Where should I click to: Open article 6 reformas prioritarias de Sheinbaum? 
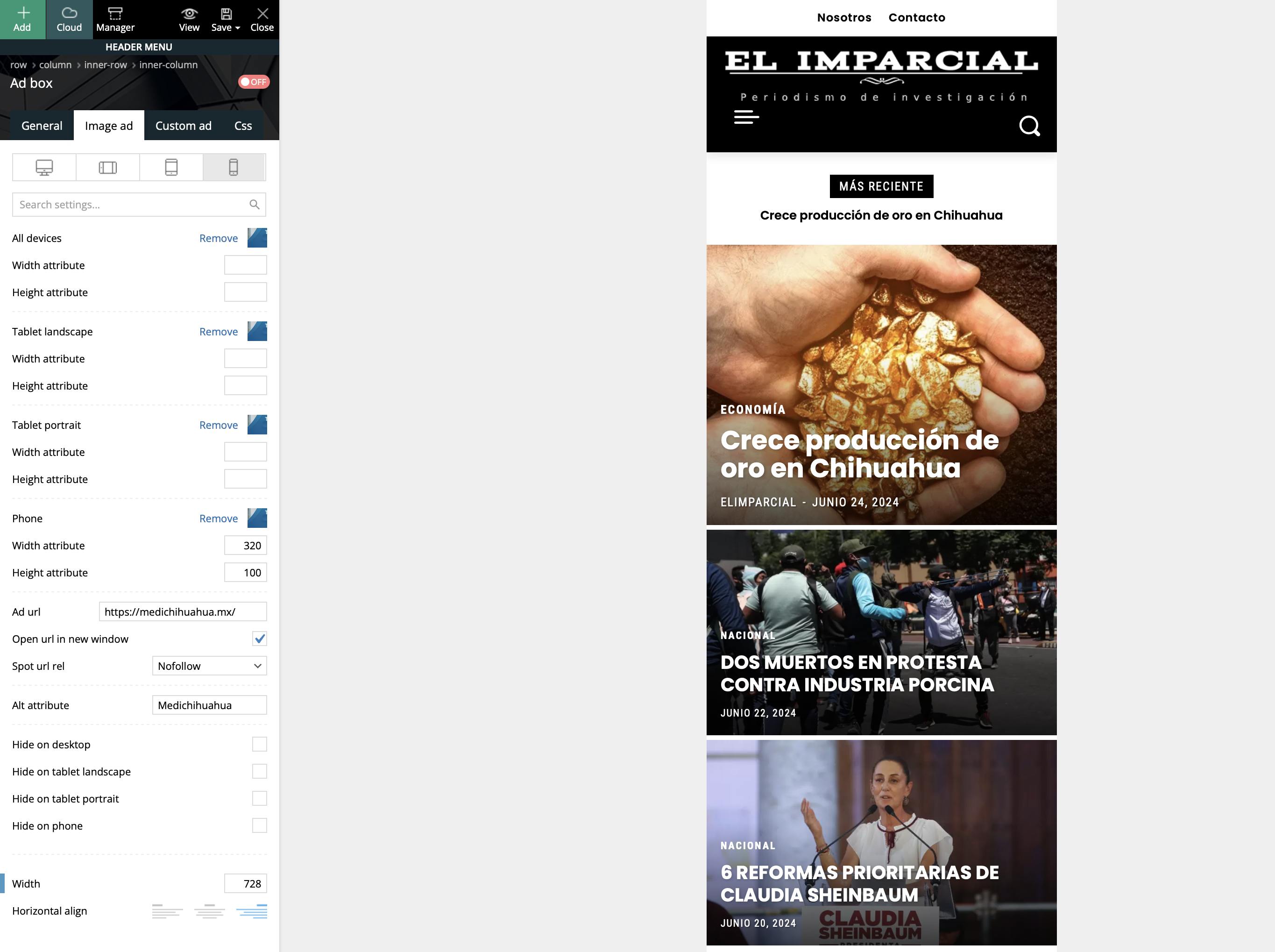tap(860, 883)
